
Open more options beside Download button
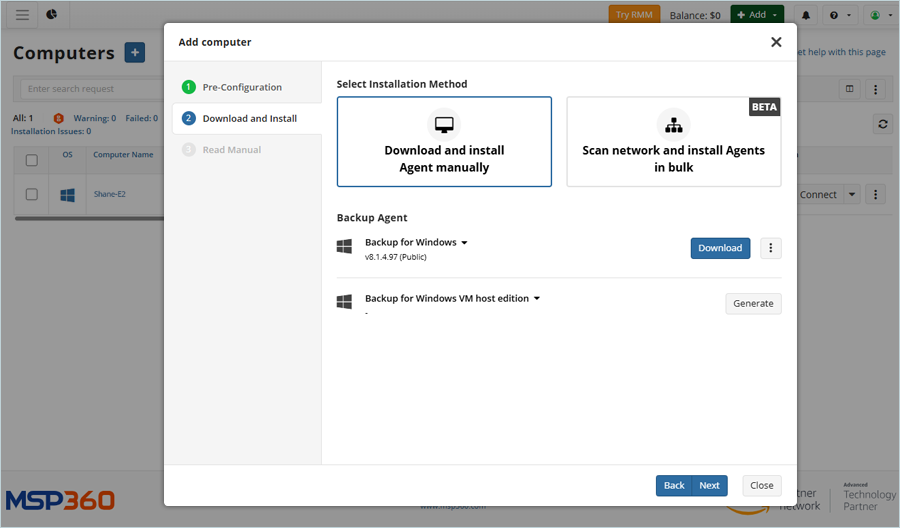click(x=770, y=248)
